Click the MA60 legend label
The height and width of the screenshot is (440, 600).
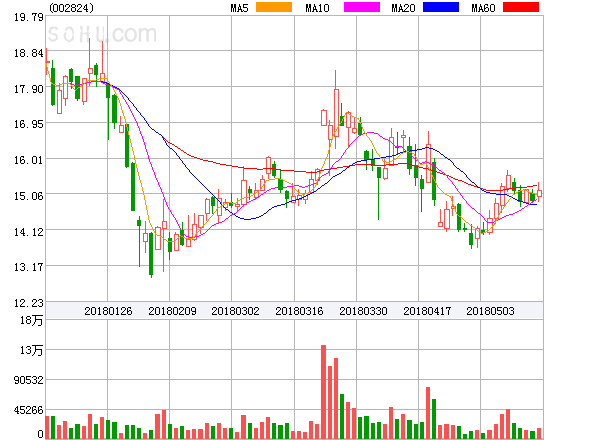pyautogui.click(x=483, y=8)
